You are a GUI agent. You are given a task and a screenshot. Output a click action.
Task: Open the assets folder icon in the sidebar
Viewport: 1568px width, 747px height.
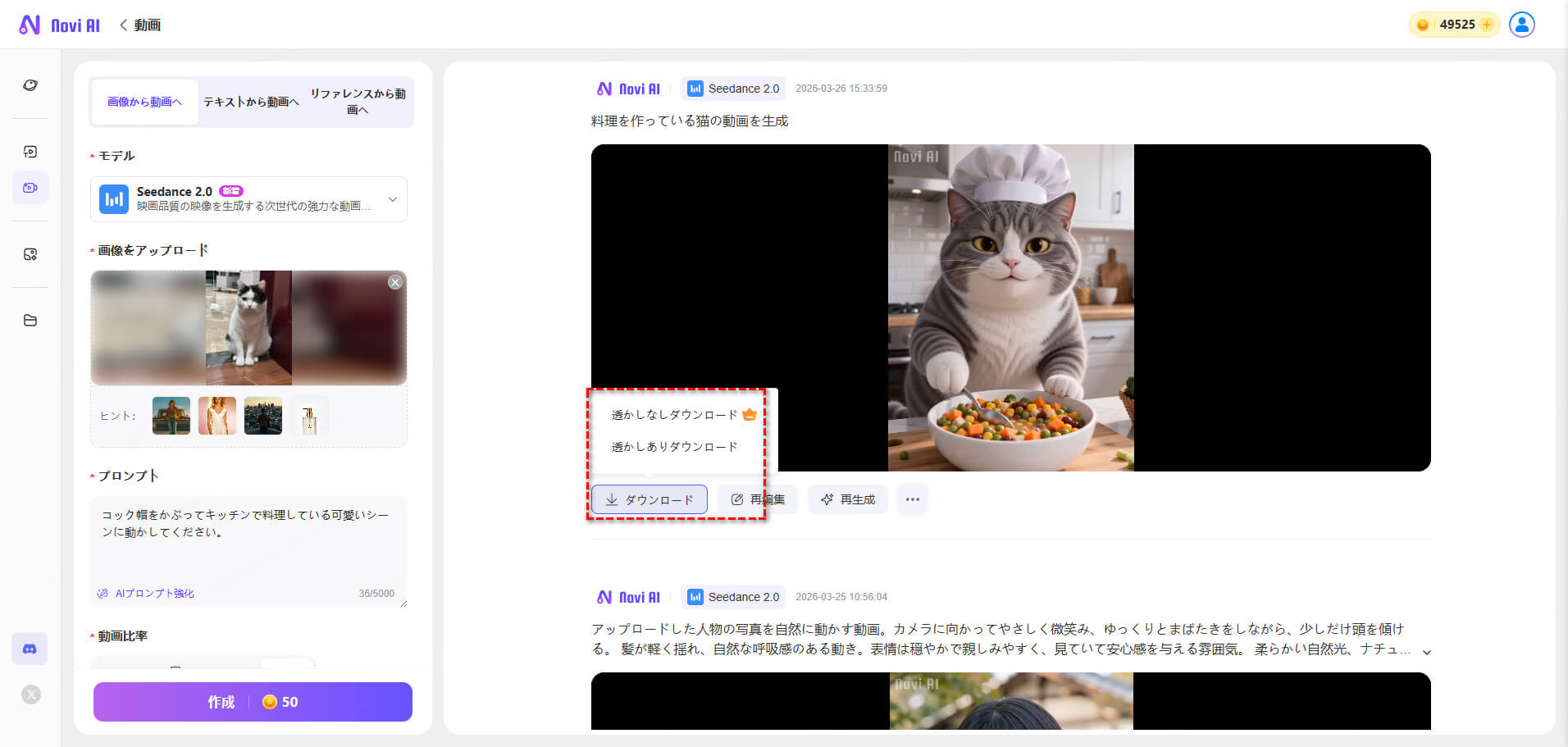pyautogui.click(x=30, y=321)
